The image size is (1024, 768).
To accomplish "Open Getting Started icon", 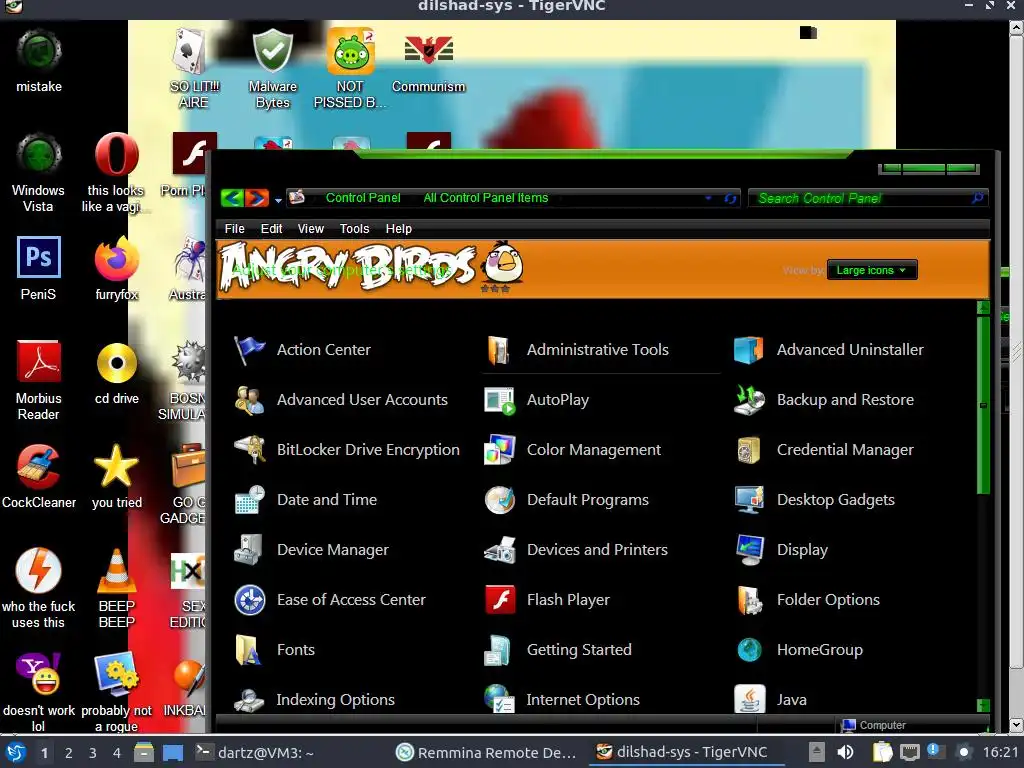I will click(498, 650).
